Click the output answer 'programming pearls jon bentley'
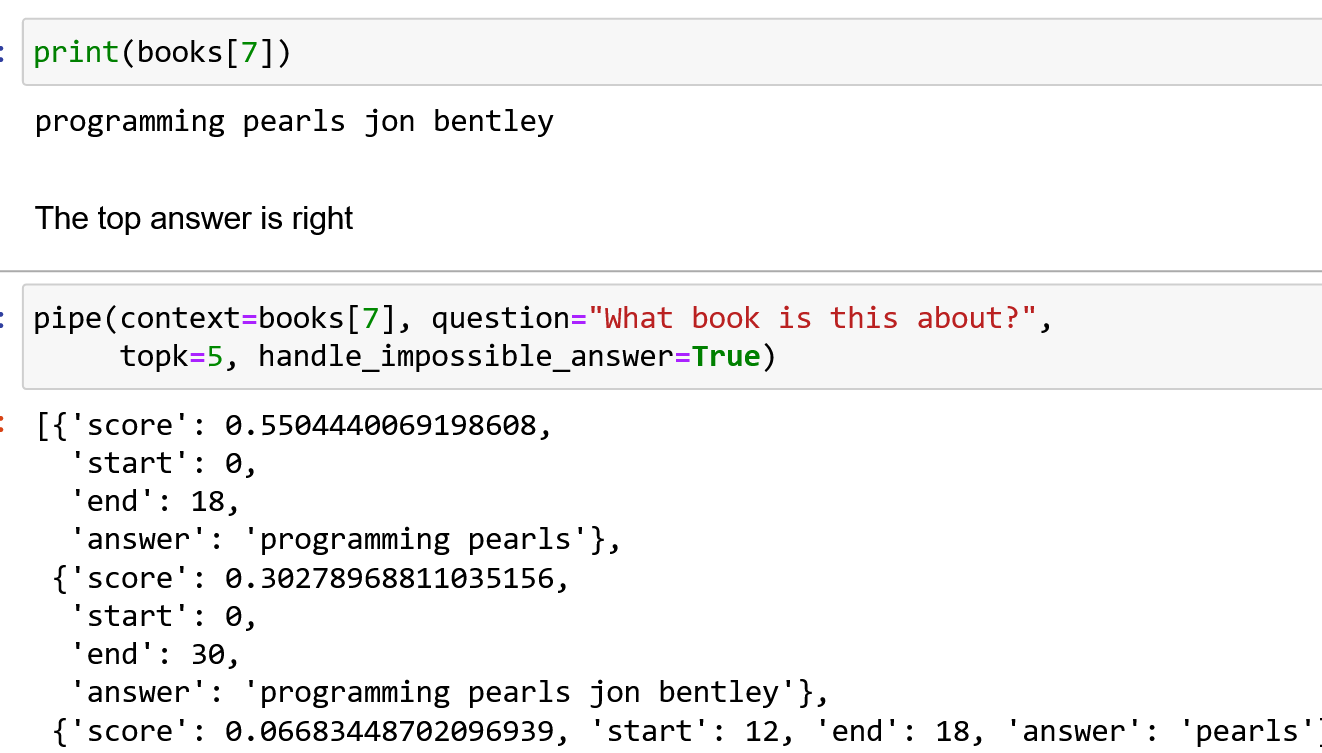The height and width of the screenshot is (753, 1322). point(531,693)
